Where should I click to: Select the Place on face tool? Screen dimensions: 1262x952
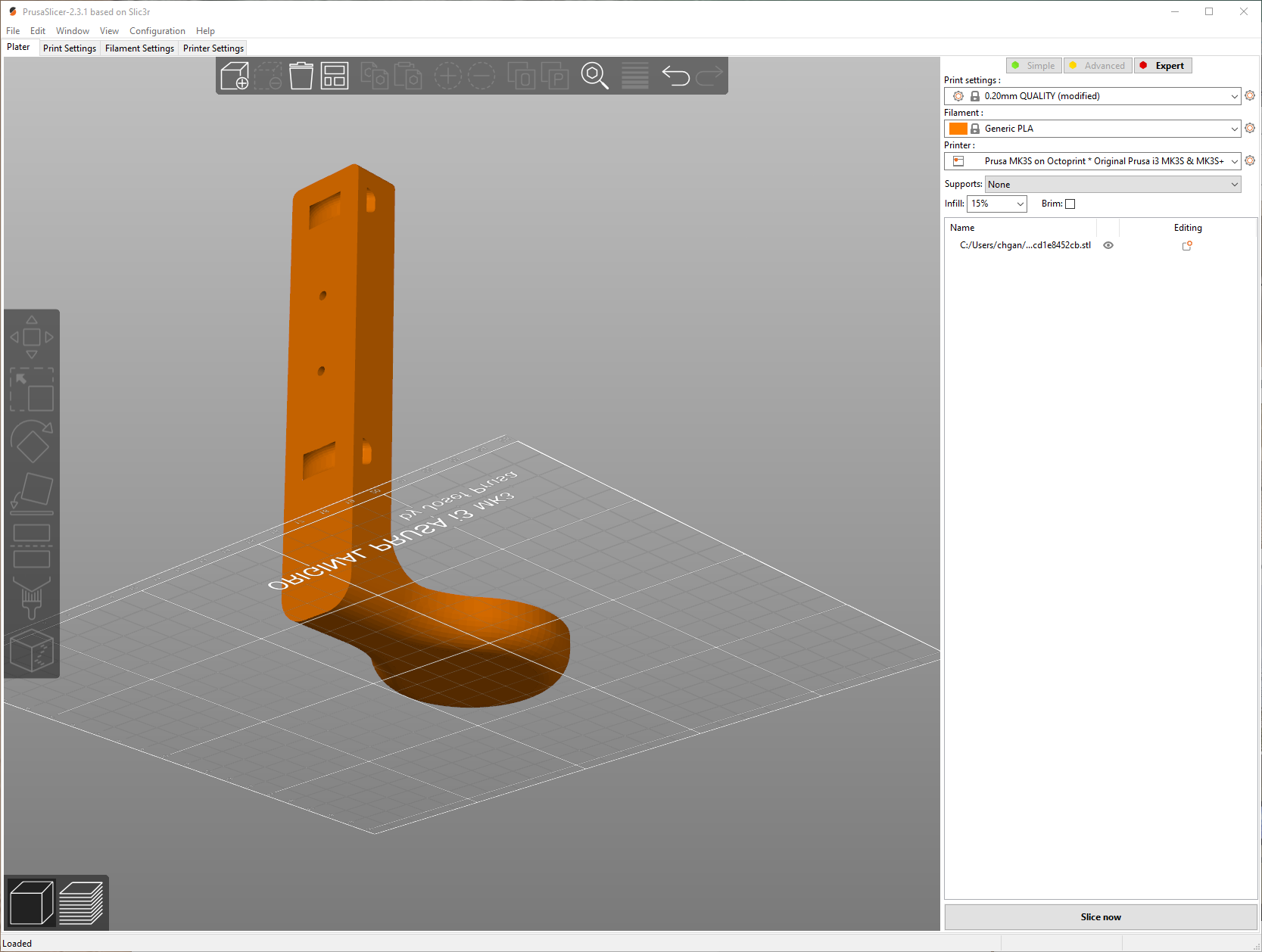tap(32, 493)
